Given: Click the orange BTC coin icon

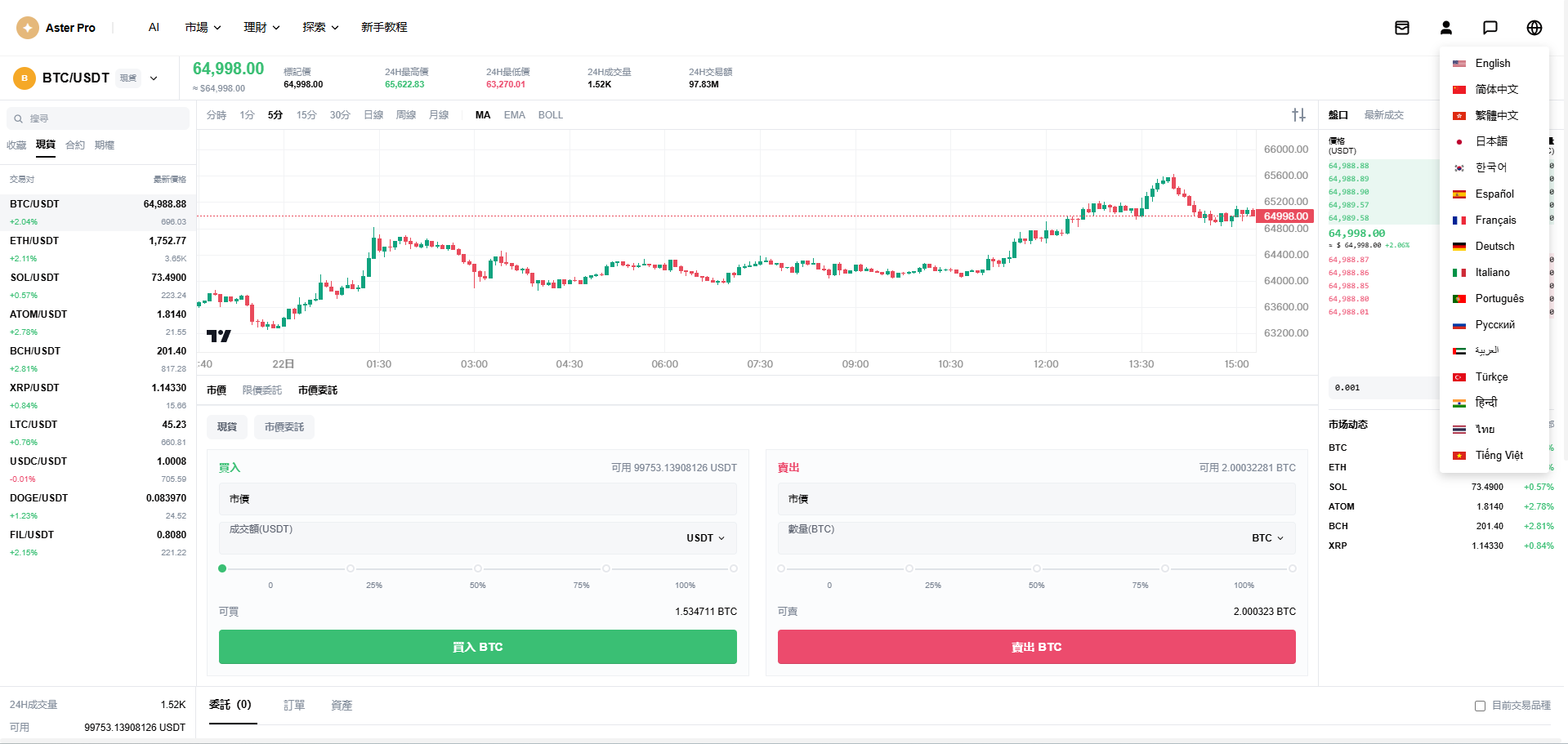Looking at the screenshot, I should point(25,78).
